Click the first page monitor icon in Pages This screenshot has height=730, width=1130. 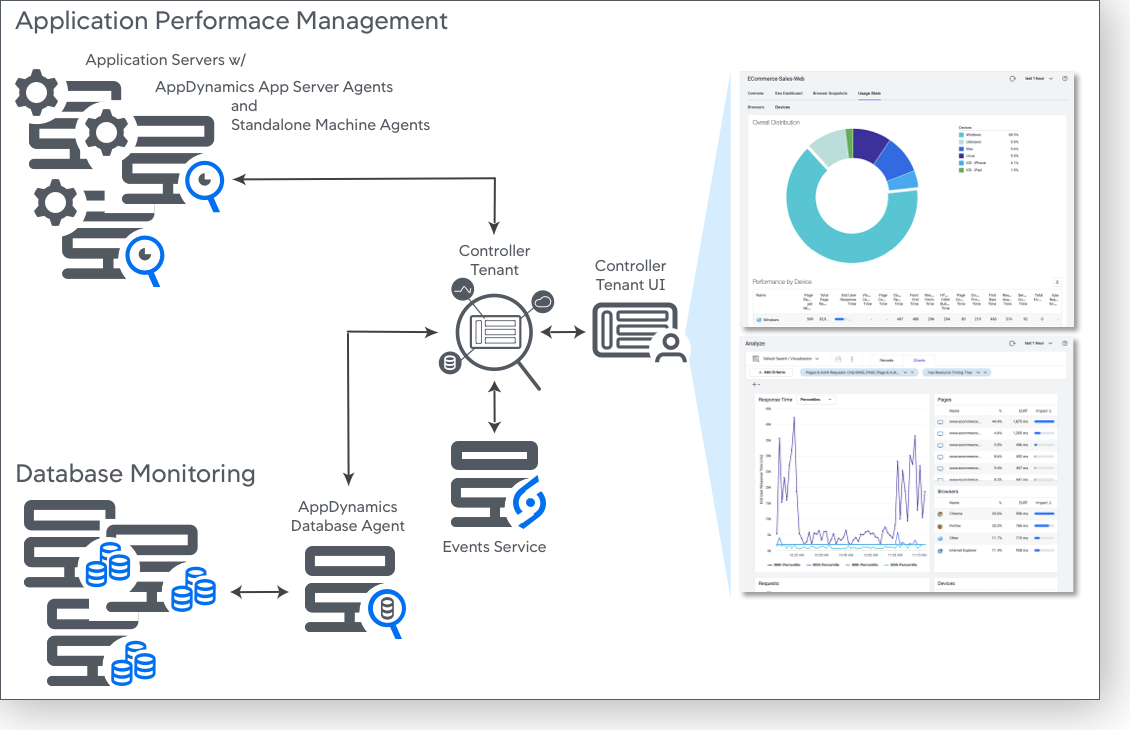coord(940,422)
